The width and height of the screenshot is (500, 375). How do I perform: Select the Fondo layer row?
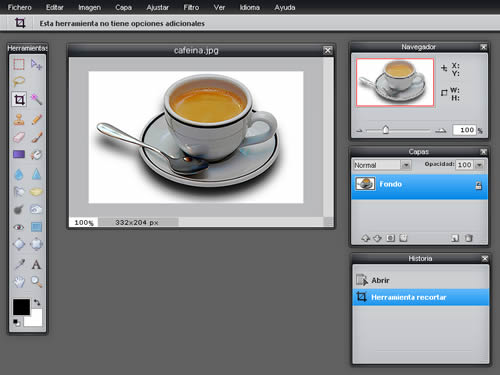(x=419, y=187)
